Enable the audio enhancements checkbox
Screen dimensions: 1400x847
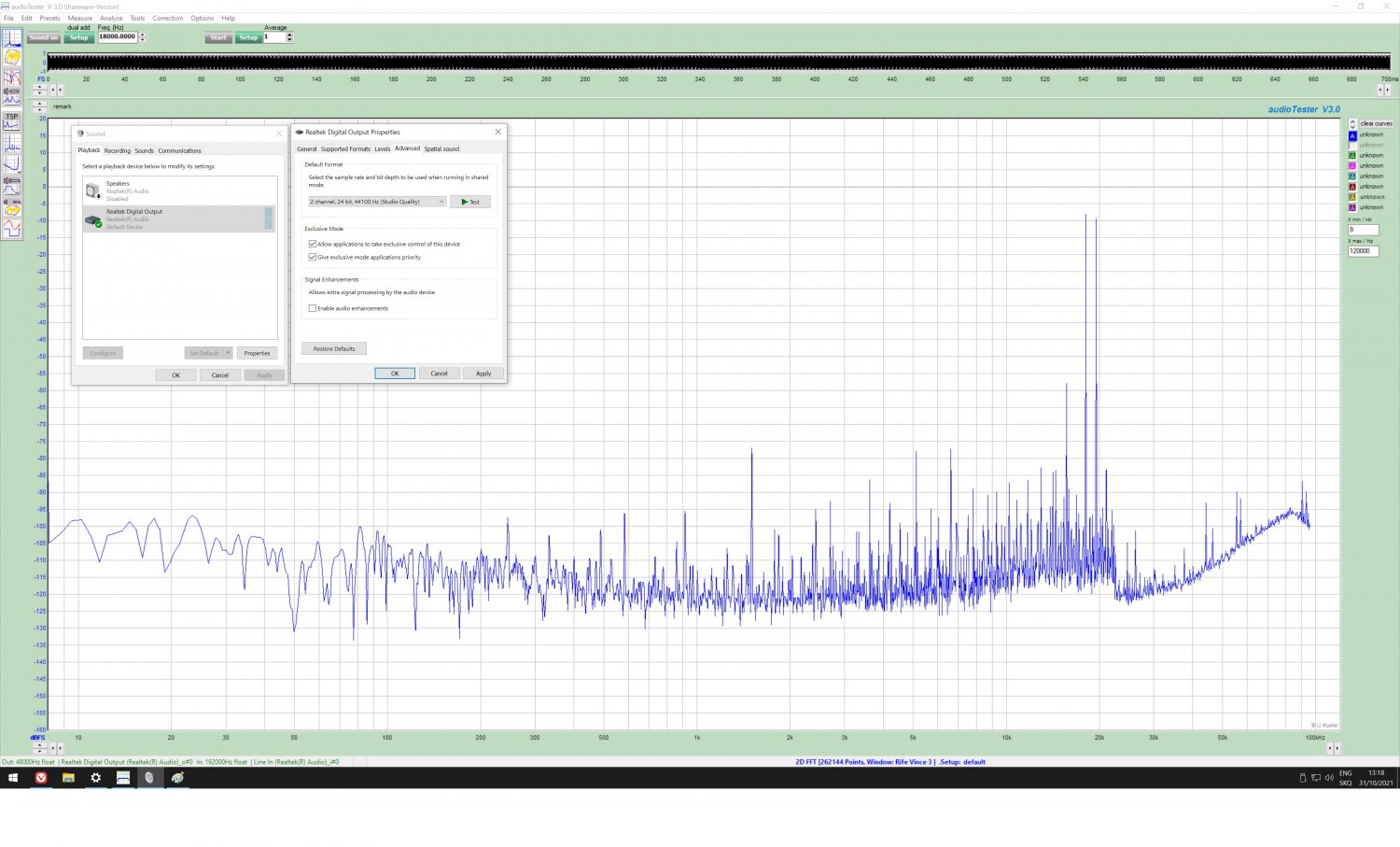coord(313,308)
